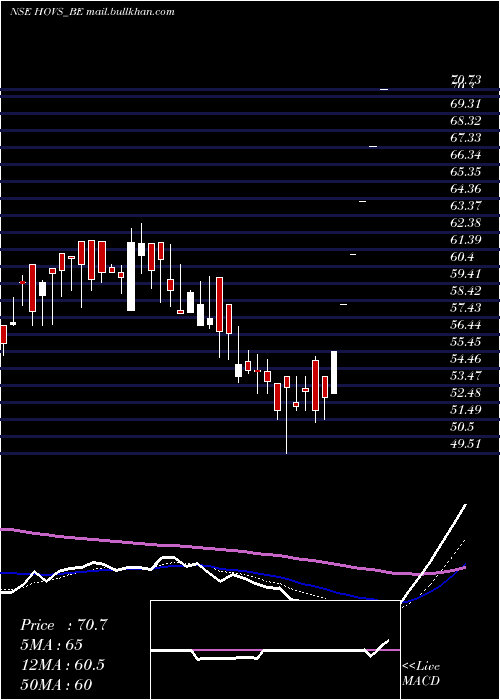Click the 63.37 price axis label
This screenshot has height=700, width=500.
click(x=466, y=206)
